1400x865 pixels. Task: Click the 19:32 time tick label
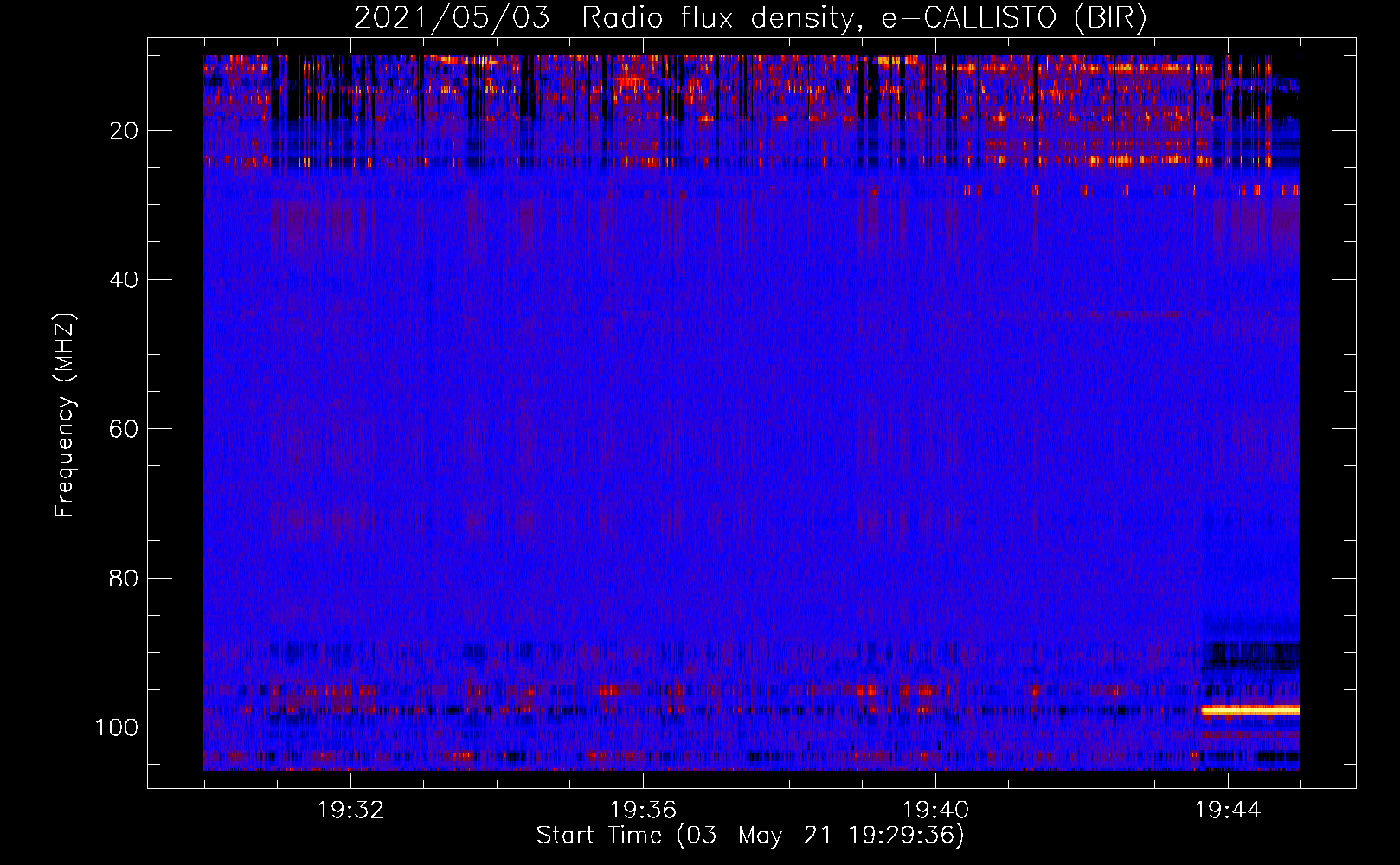350,811
